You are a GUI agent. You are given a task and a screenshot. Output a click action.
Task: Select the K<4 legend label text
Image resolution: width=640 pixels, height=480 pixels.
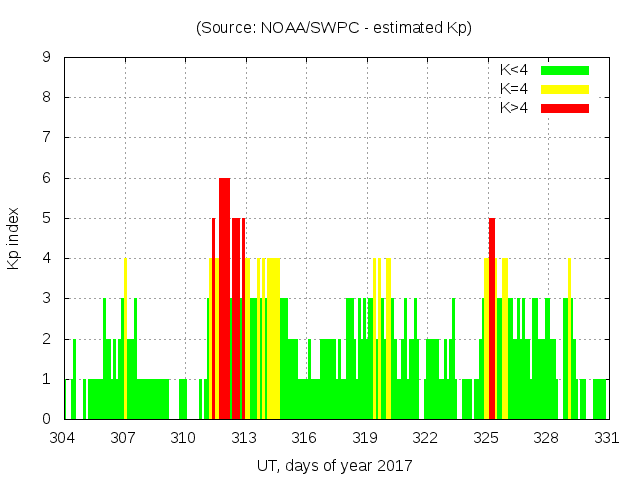pyautogui.click(x=517, y=70)
